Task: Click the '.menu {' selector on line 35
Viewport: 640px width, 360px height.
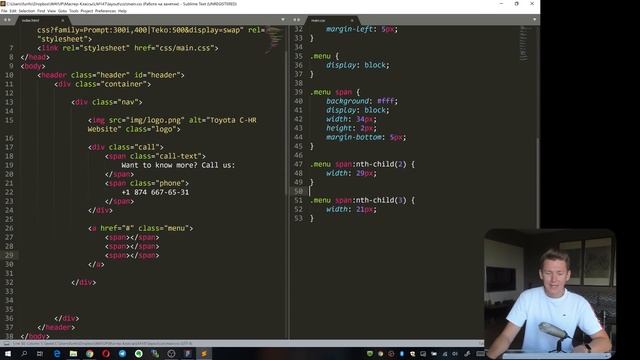Action: click(x=324, y=56)
